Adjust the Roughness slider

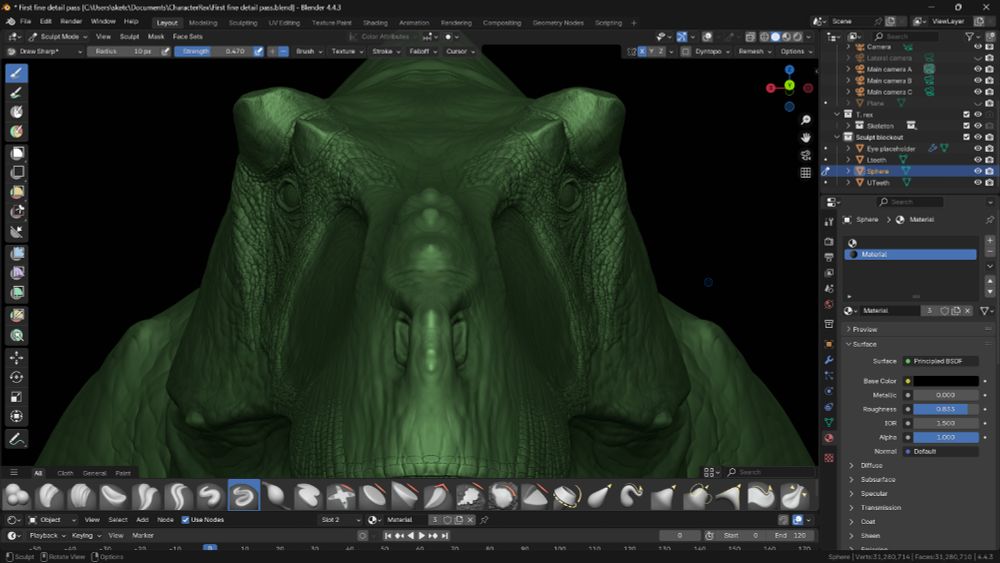pyautogui.click(x=946, y=409)
